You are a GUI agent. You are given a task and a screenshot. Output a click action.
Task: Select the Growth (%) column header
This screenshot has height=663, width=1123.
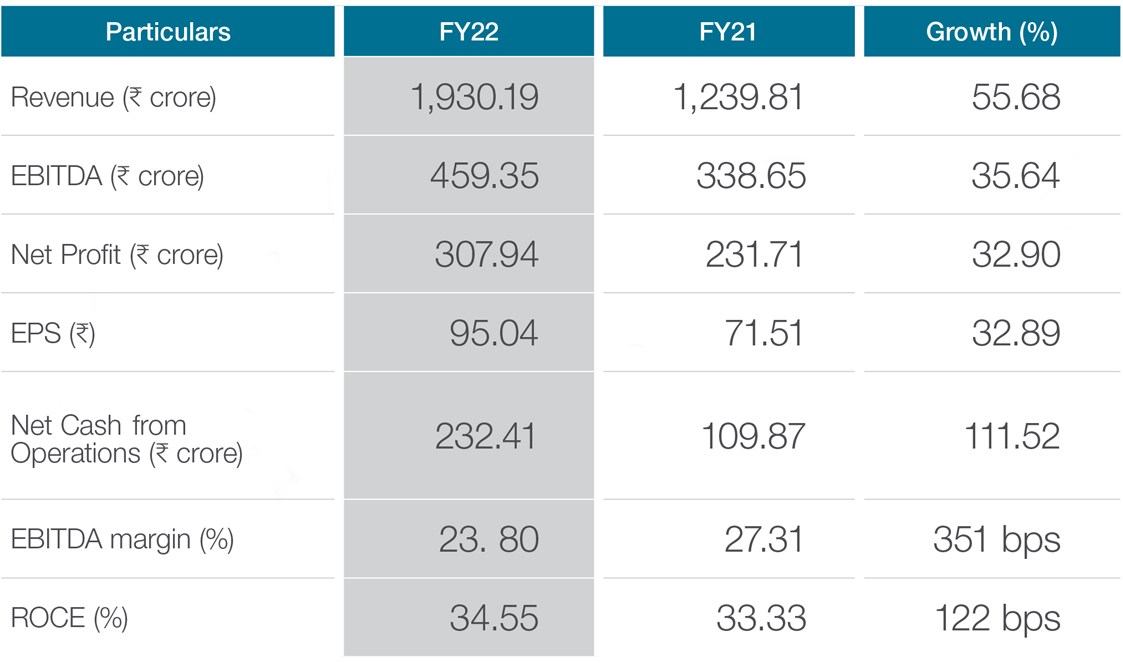coord(991,32)
